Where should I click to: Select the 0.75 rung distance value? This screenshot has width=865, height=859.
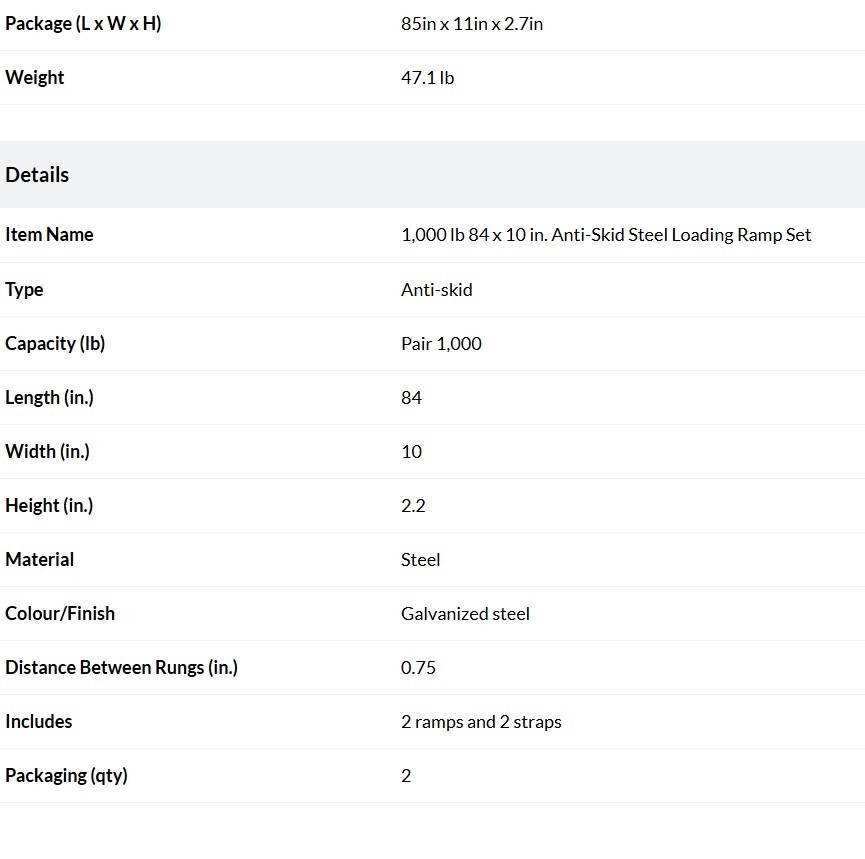pyautogui.click(x=418, y=668)
